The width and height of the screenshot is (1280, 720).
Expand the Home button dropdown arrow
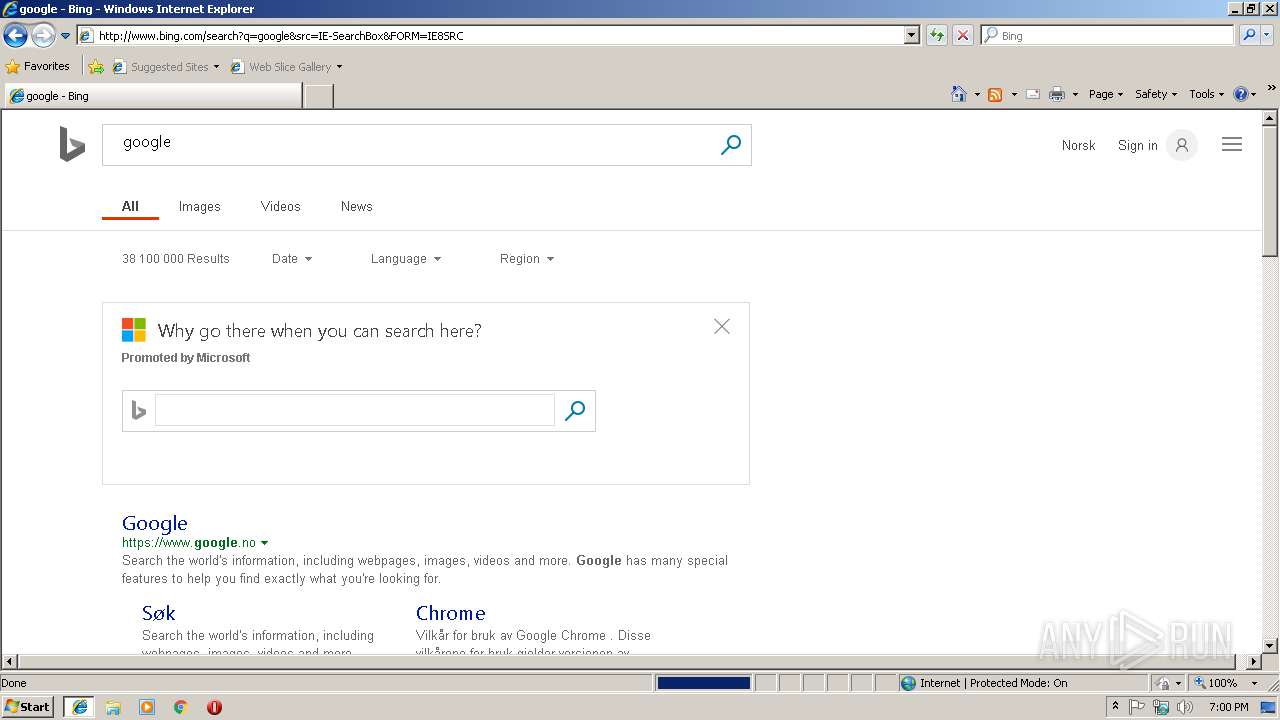pyautogui.click(x=977, y=95)
